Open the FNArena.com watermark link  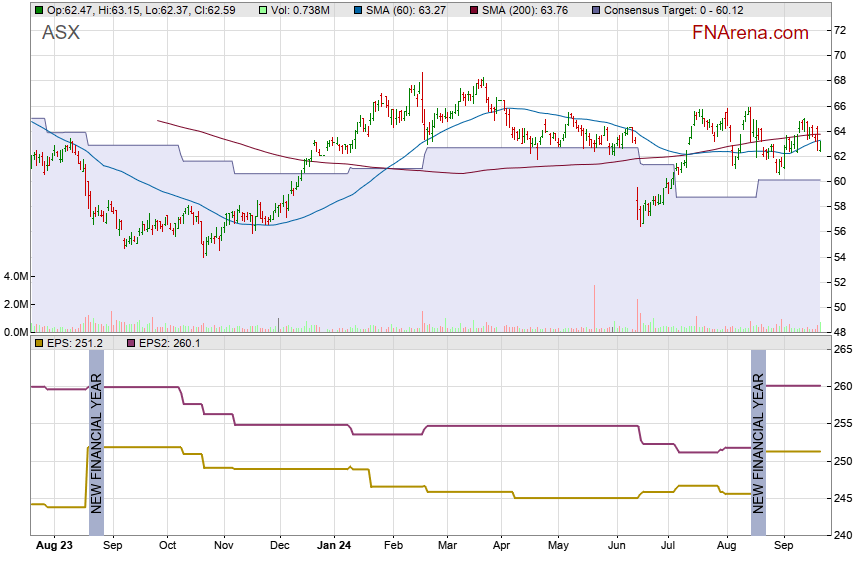(750, 33)
